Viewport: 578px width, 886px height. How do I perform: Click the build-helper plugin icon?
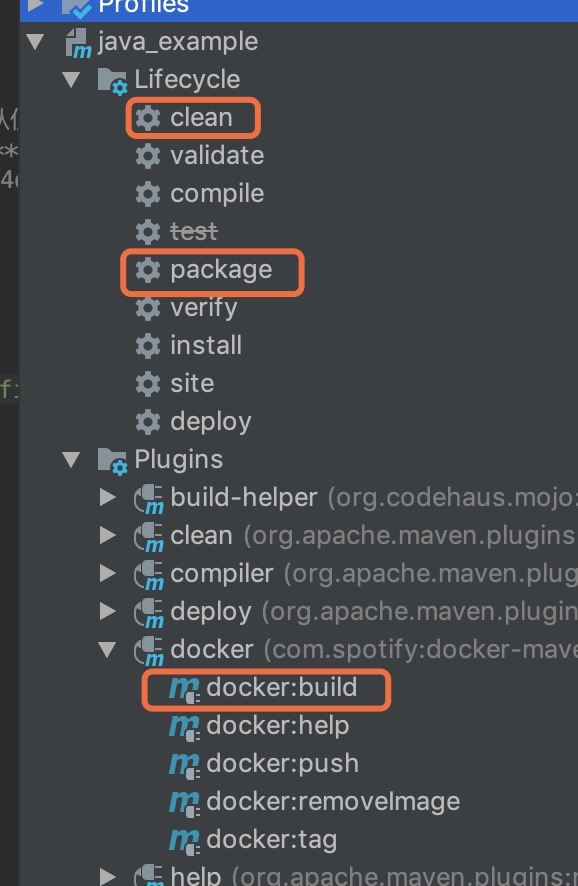pyautogui.click(x=149, y=500)
